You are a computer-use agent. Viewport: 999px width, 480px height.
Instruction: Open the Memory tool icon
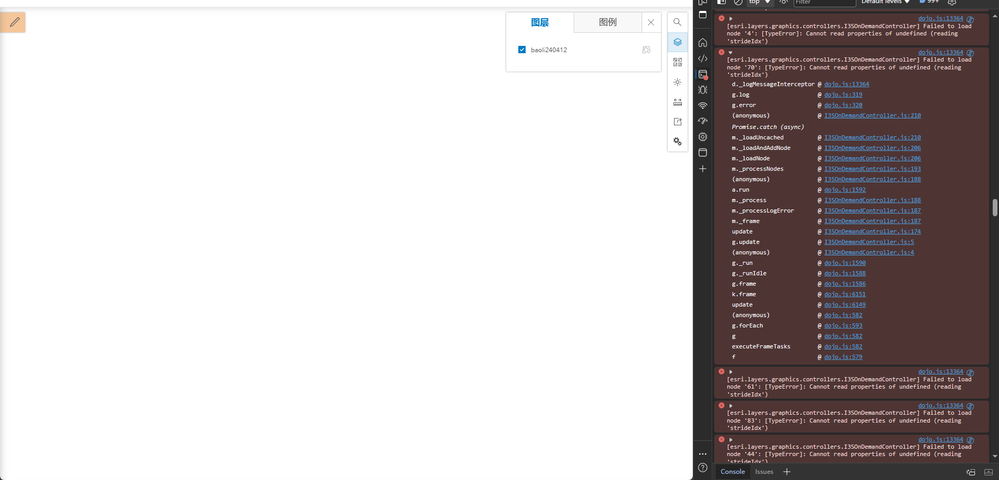tap(702, 137)
